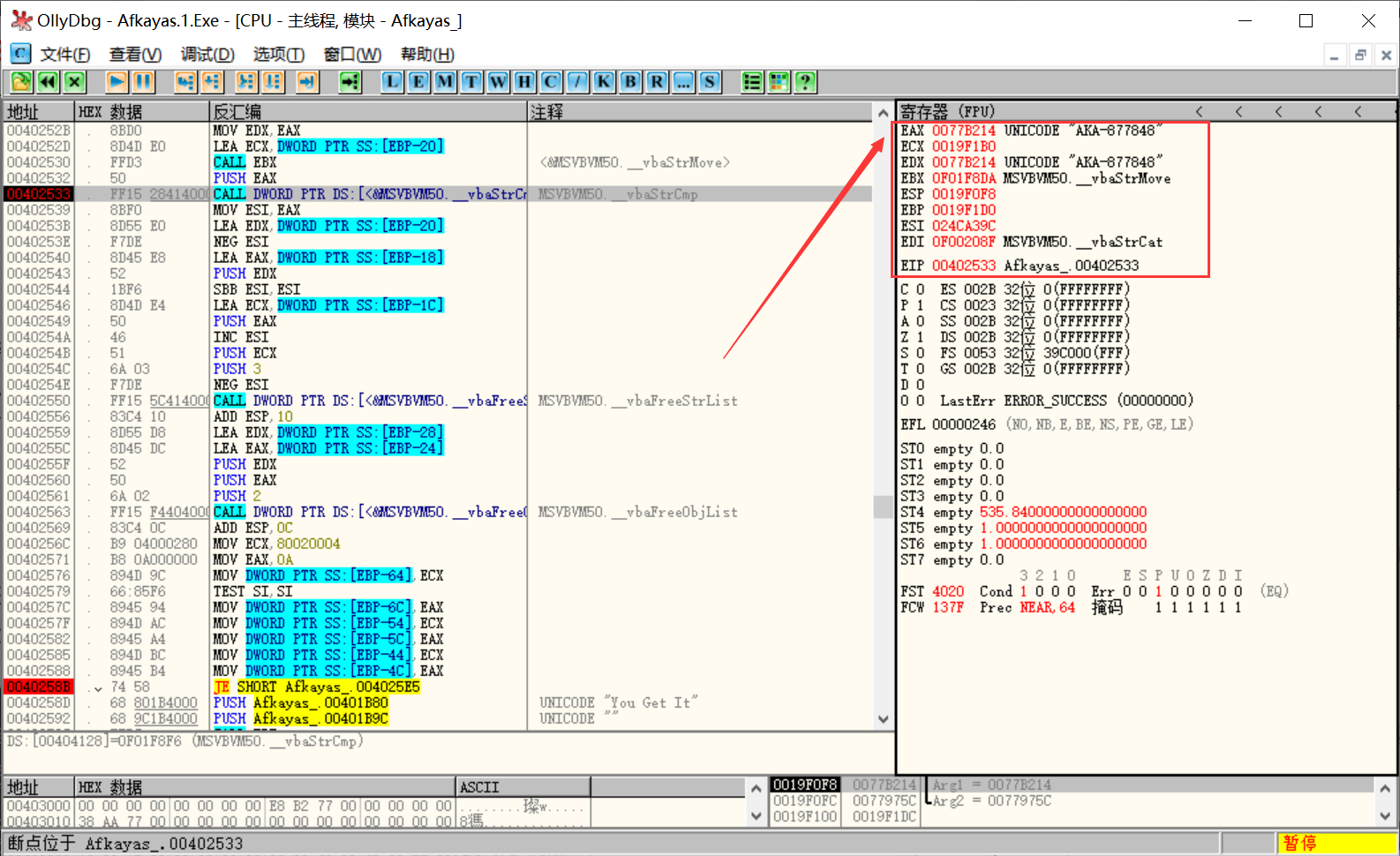Click the disassembly 地址 column header

pos(39,112)
